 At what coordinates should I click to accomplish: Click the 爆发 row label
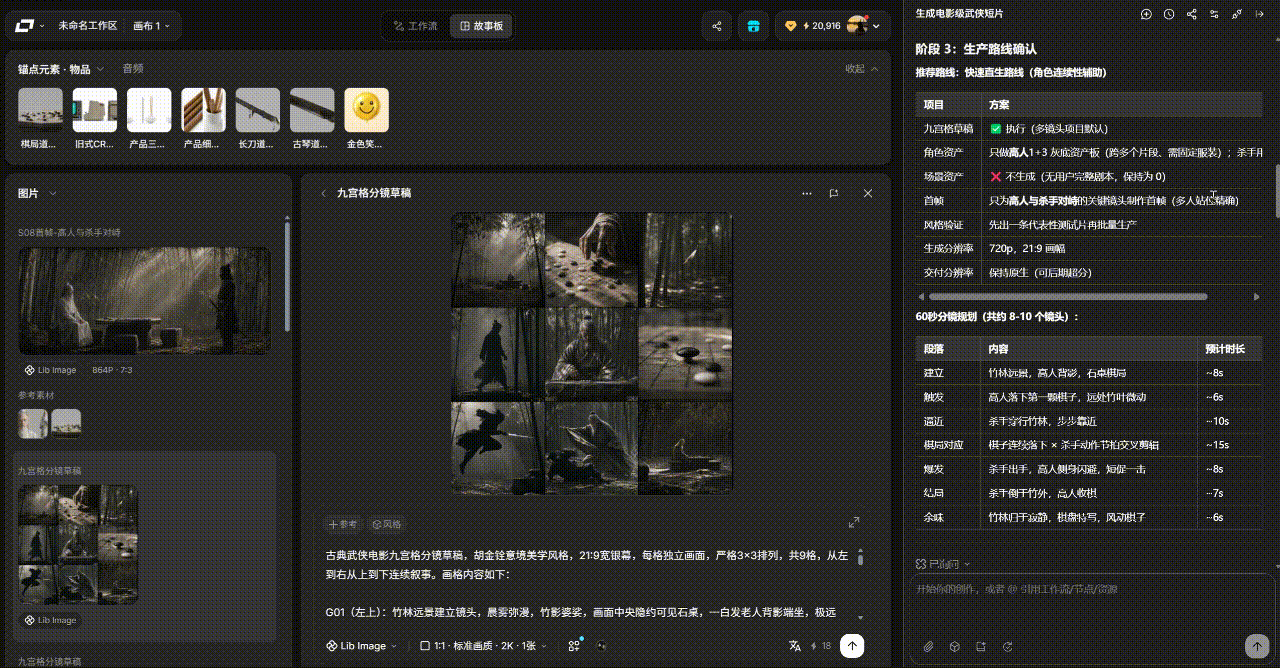pyautogui.click(x=934, y=469)
